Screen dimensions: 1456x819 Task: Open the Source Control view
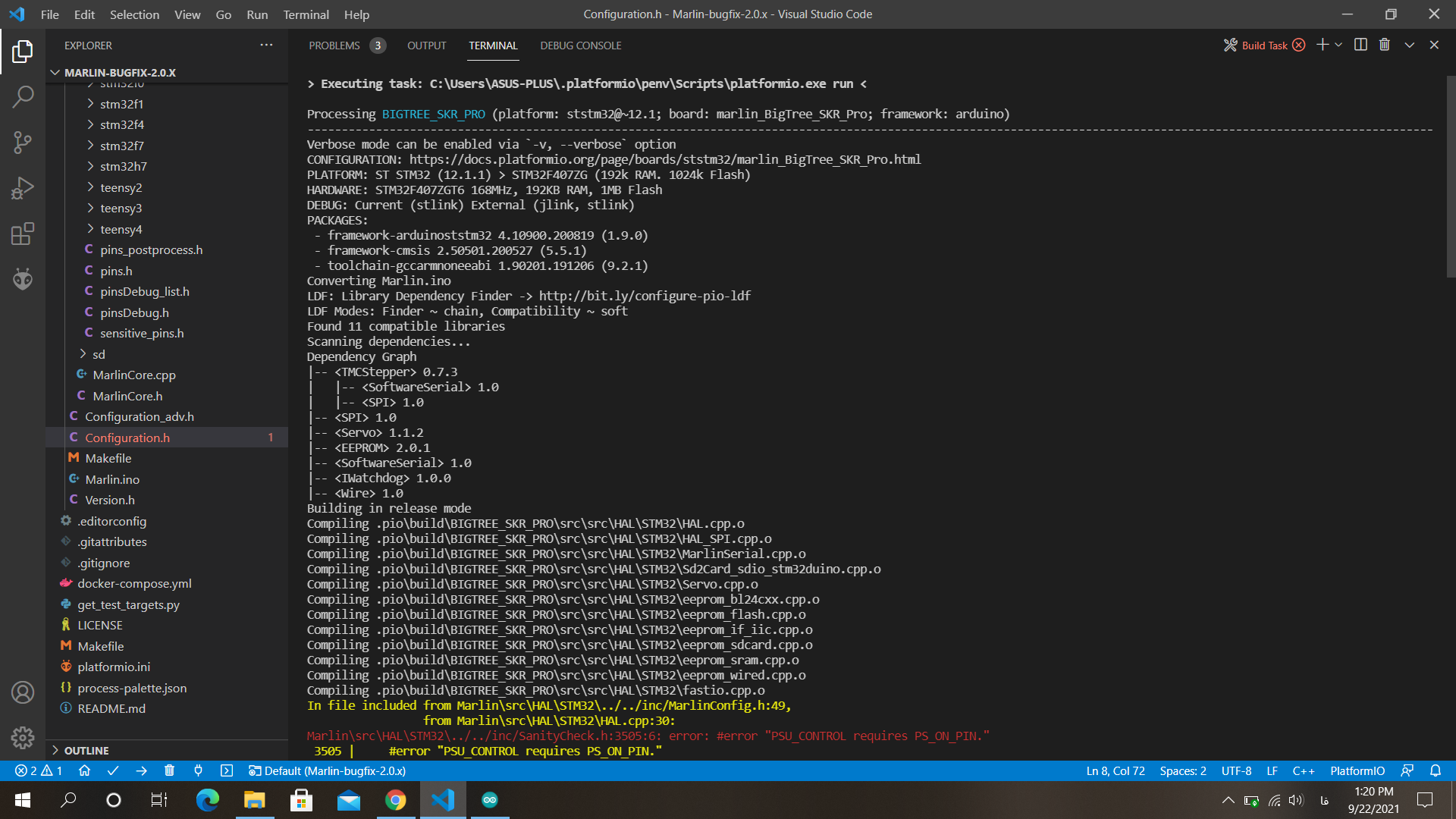point(23,143)
